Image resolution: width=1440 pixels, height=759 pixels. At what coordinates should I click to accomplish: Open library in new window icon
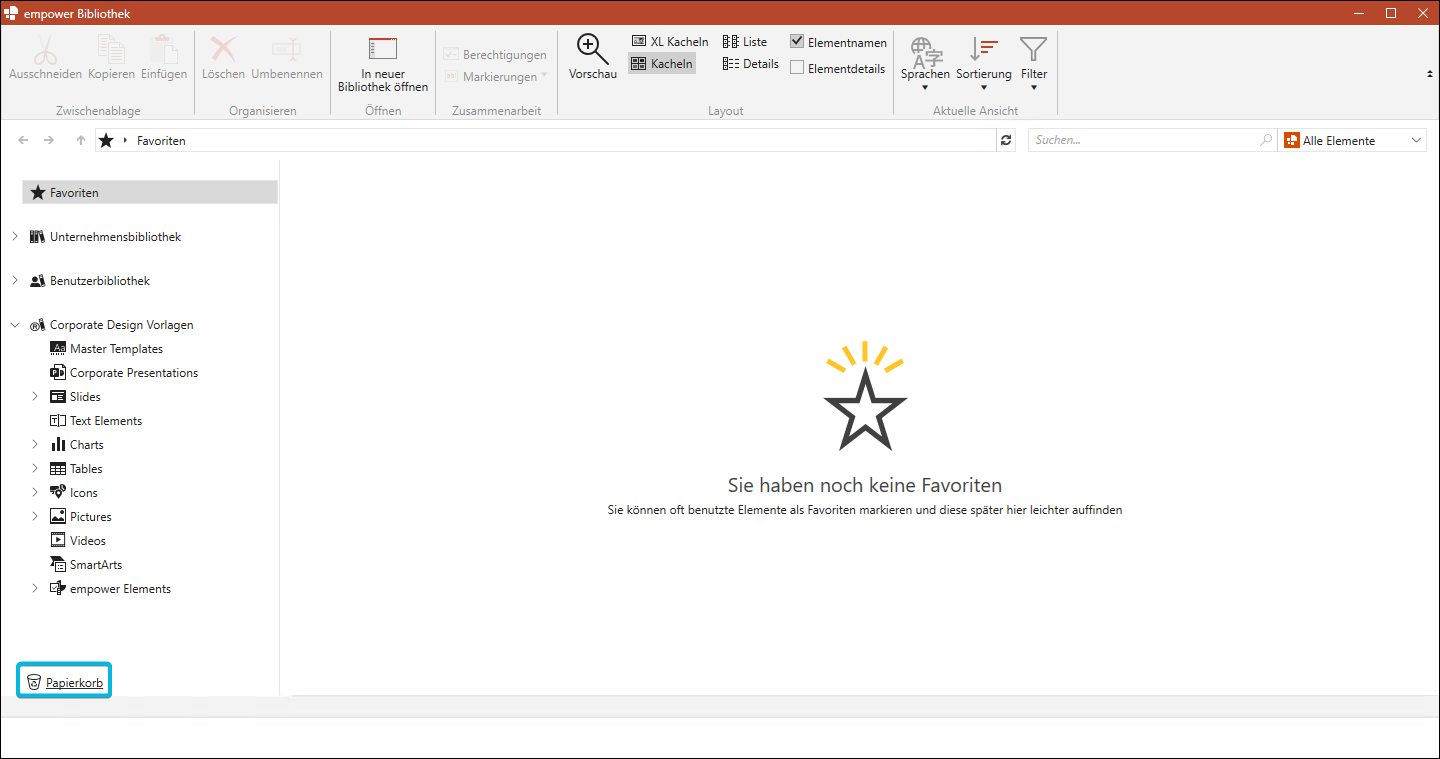pyautogui.click(x=383, y=49)
